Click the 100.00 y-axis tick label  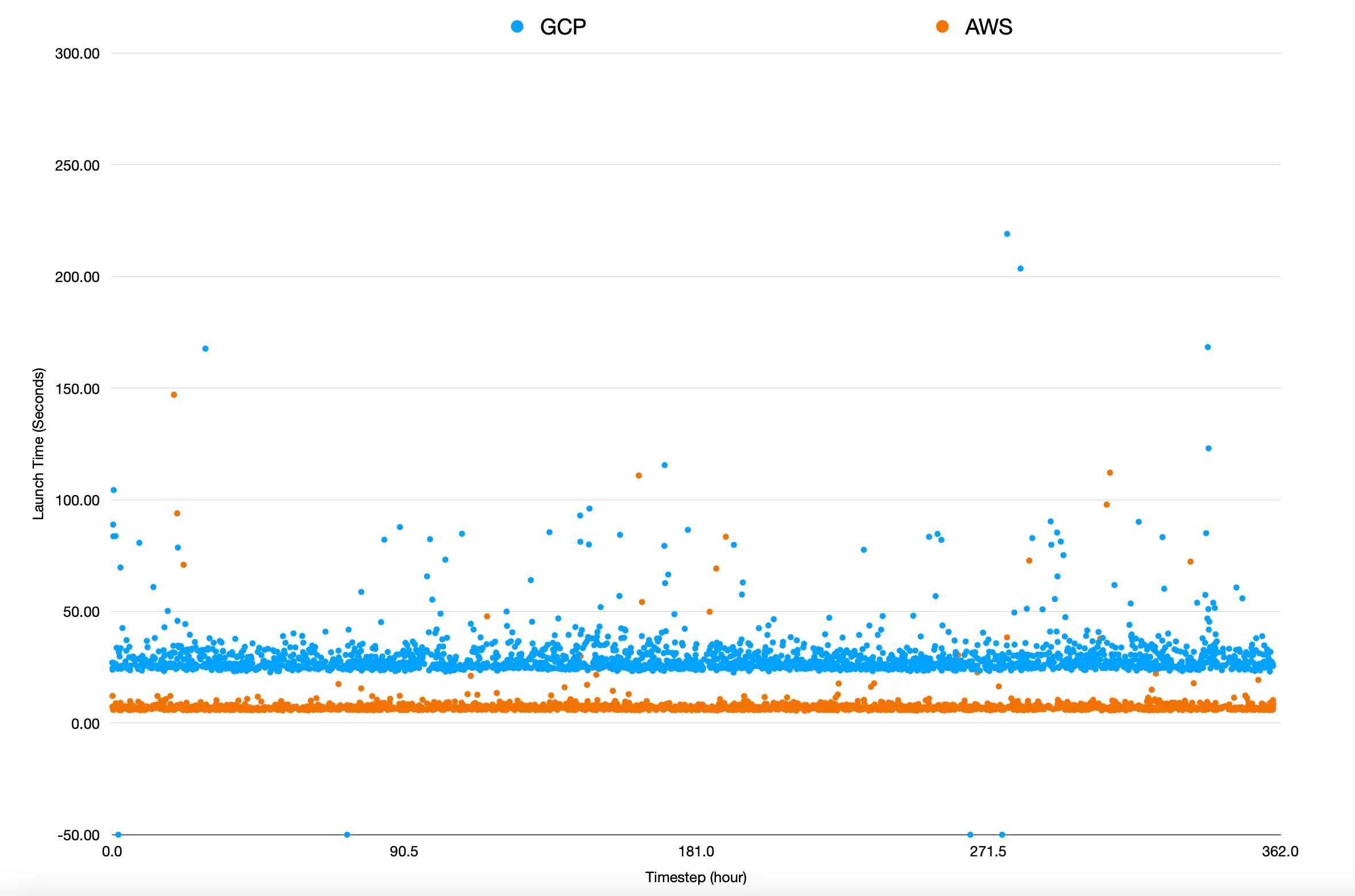click(x=77, y=500)
